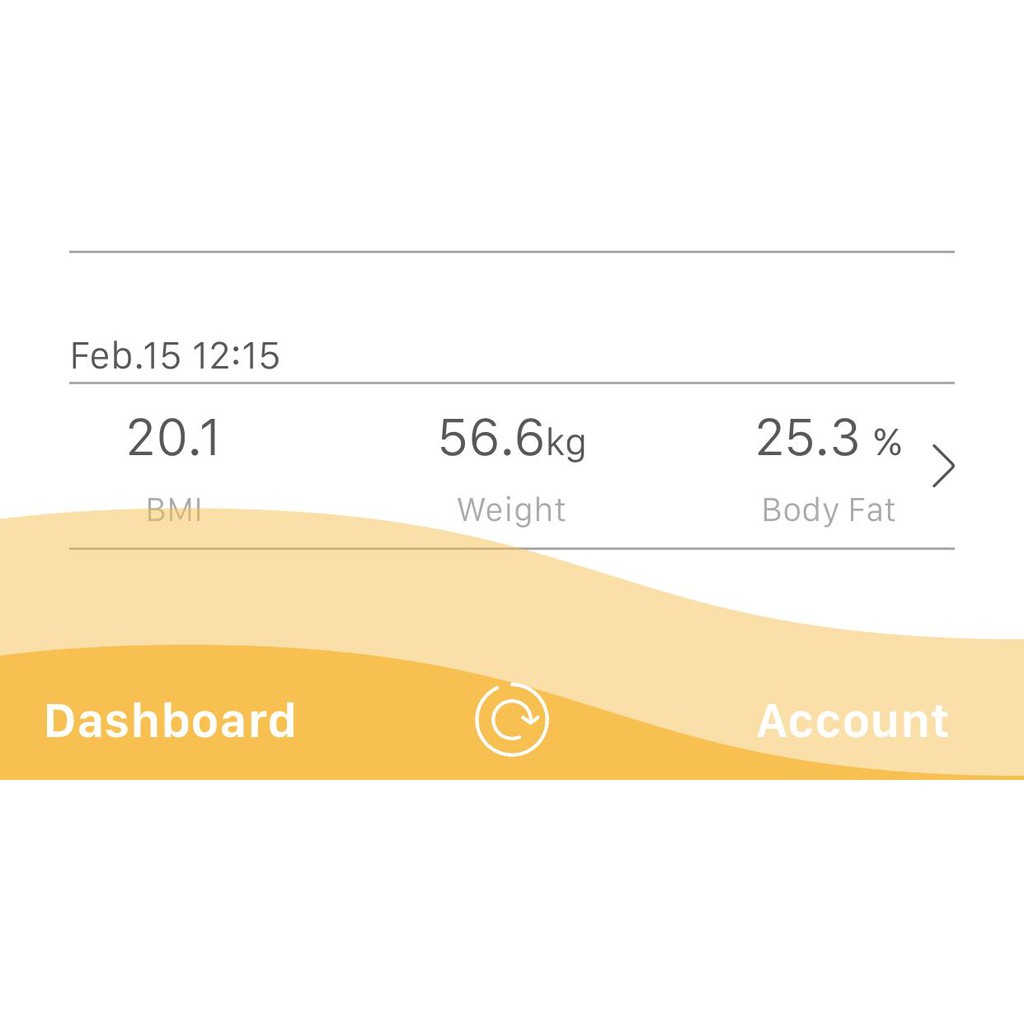Click the divider line under the date
Image resolution: width=1024 pixels, height=1024 pixels.
512,383
